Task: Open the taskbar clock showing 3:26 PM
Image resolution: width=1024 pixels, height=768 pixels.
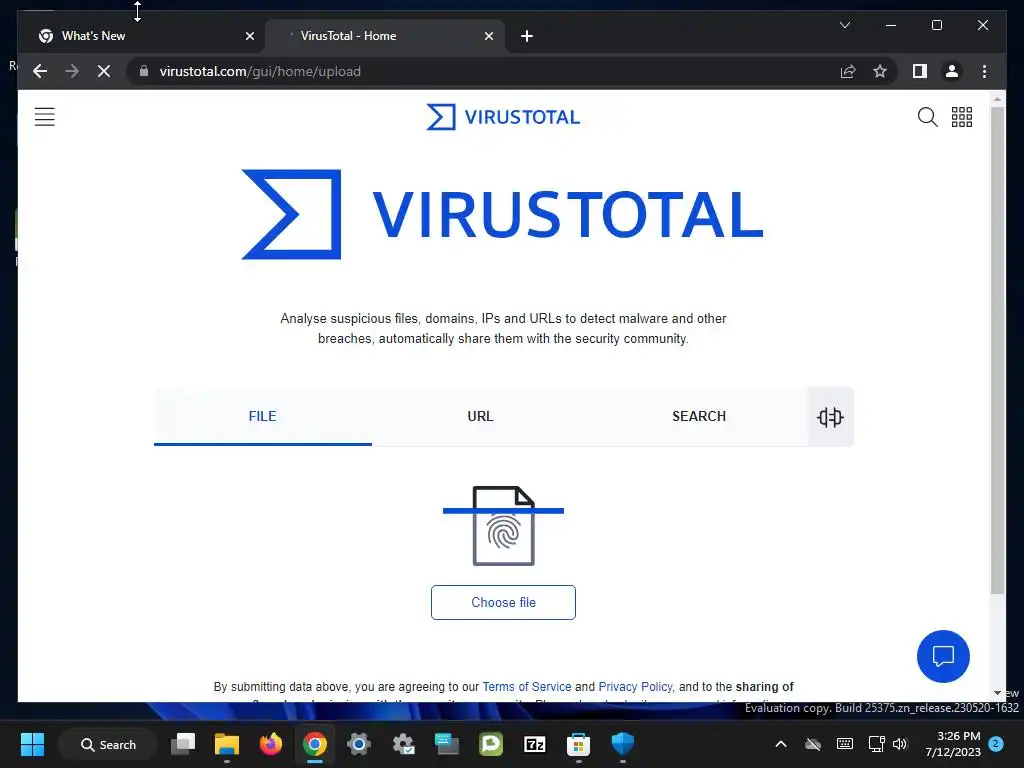Action: pos(953,744)
